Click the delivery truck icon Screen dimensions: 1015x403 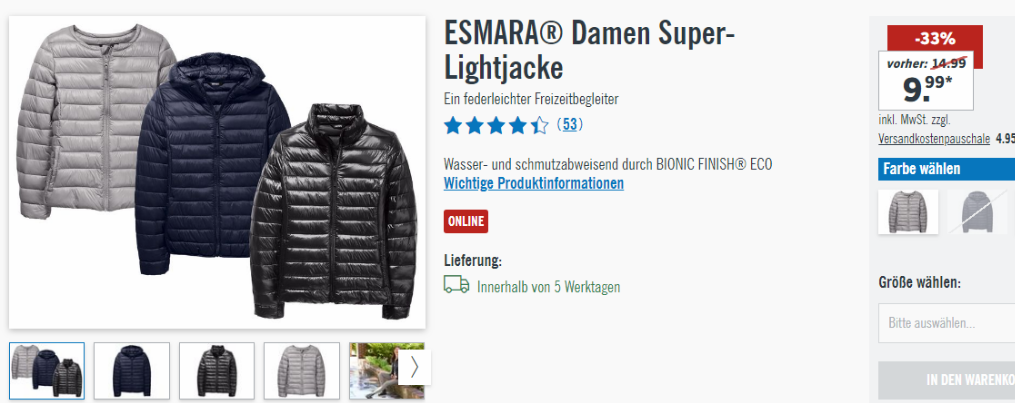tap(456, 285)
